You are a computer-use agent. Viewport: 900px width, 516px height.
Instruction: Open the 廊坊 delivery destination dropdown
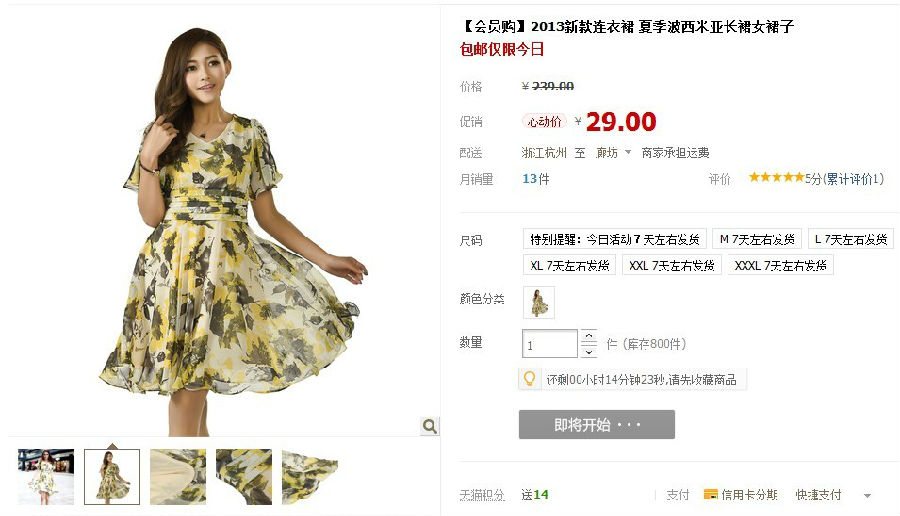[x=614, y=153]
